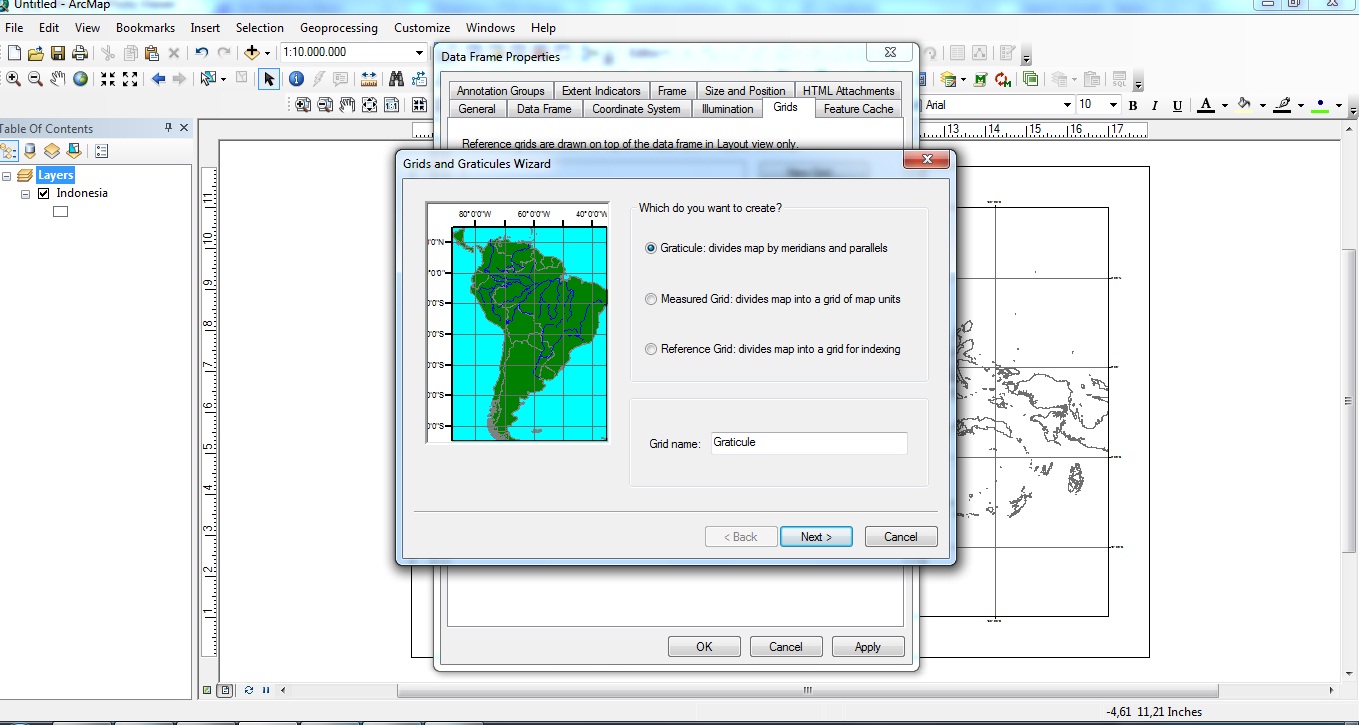
Task: Click the Zoom Whole Page icon
Action: 369,105
